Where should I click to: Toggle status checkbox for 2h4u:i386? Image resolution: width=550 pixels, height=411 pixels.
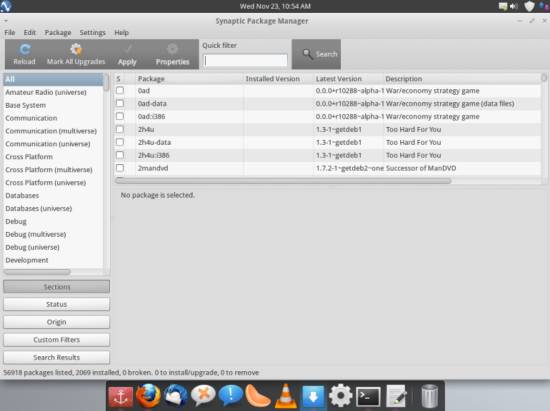(120, 155)
